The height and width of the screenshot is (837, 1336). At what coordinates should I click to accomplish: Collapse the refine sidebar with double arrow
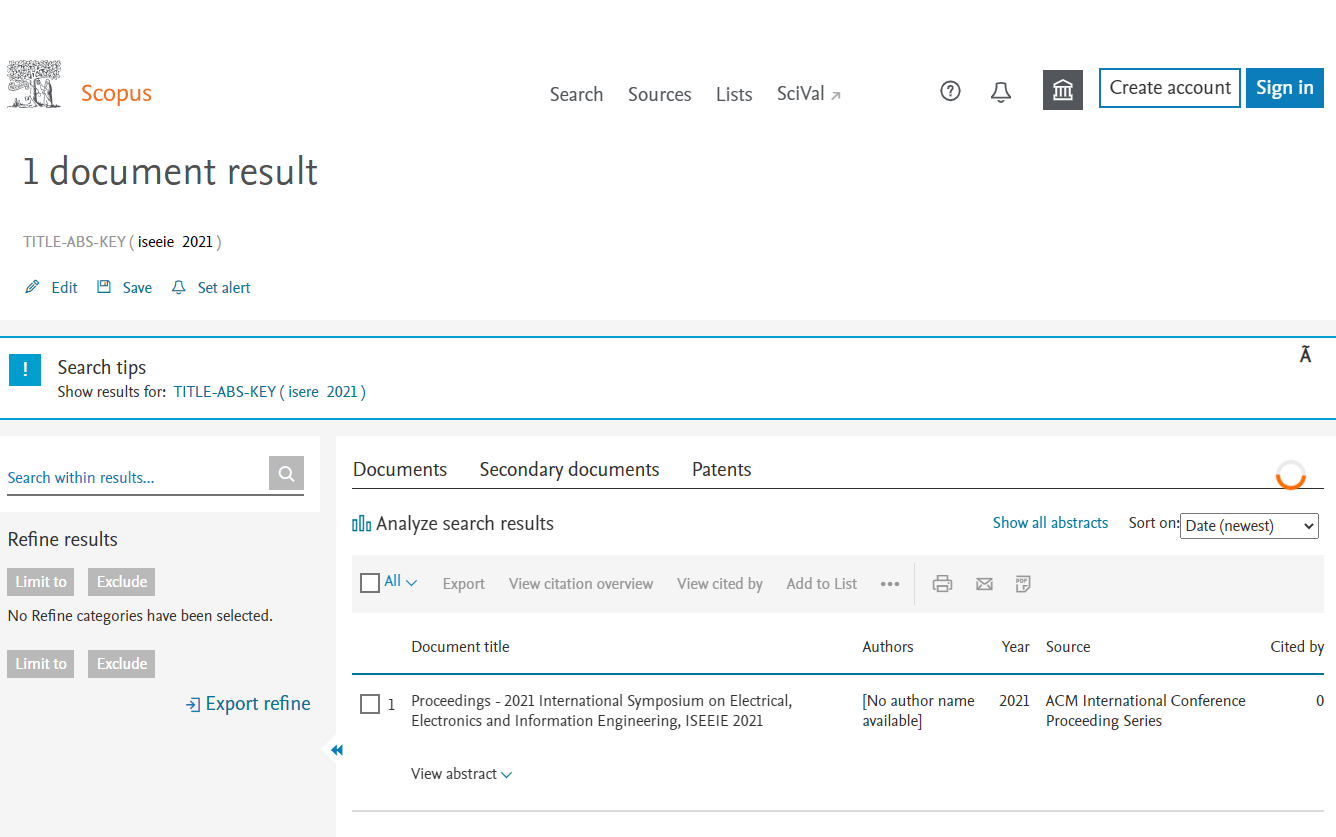337,750
